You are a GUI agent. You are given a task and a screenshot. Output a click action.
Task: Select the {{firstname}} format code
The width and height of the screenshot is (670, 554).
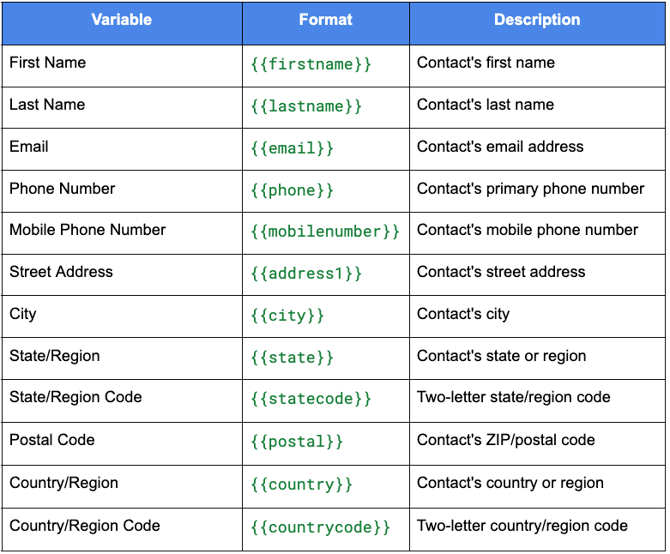(311, 64)
